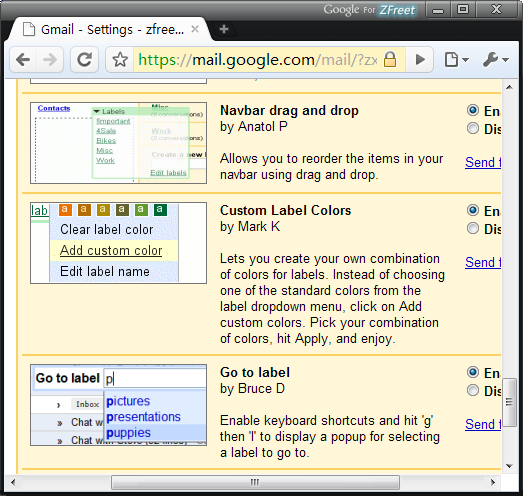
Task: Click the Go to label preview thumbnail
Action: point(118,405)
